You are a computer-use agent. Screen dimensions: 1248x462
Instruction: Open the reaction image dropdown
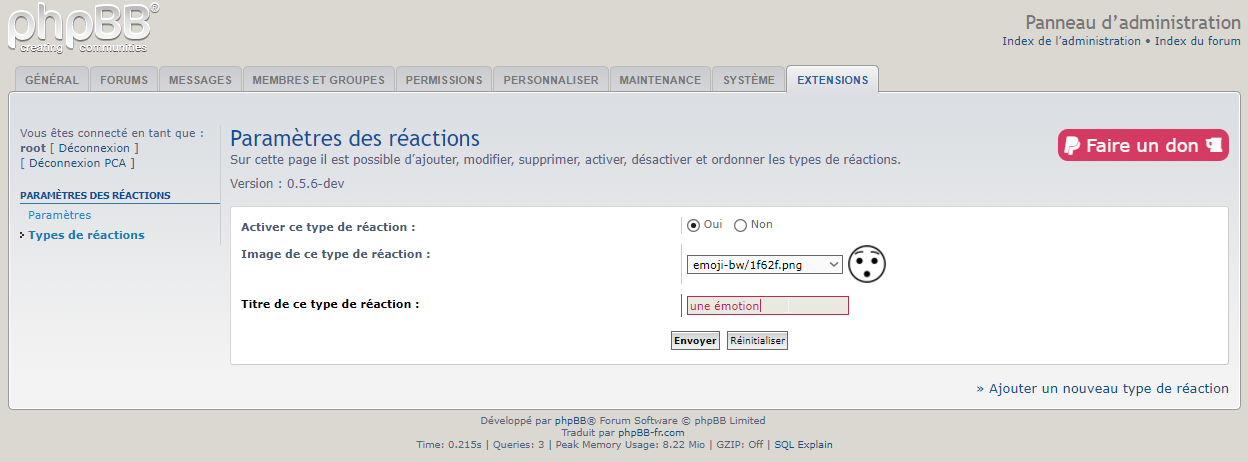point(764,265)
